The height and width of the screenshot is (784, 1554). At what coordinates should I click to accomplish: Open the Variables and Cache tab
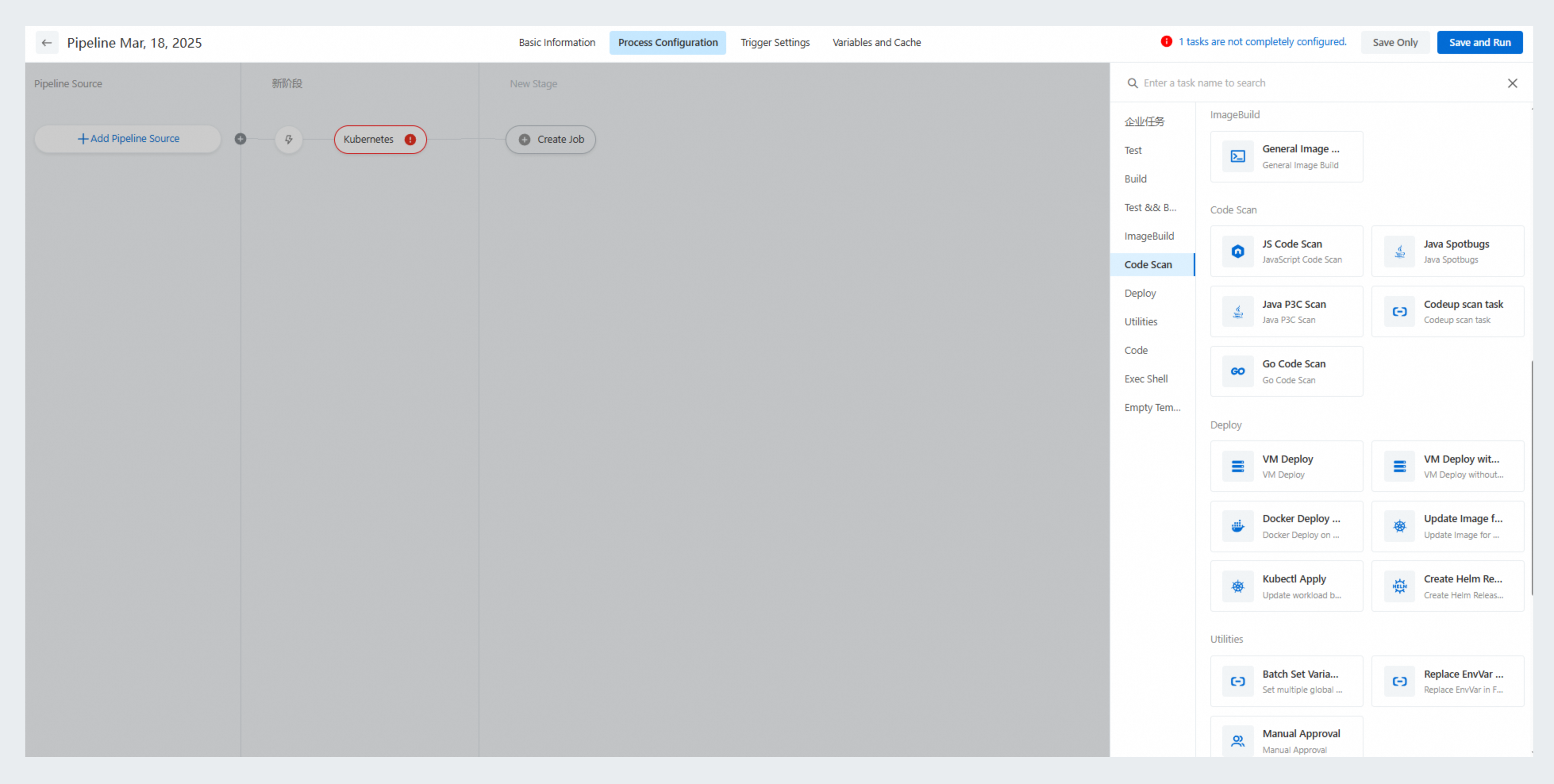[x=876, y=42]
